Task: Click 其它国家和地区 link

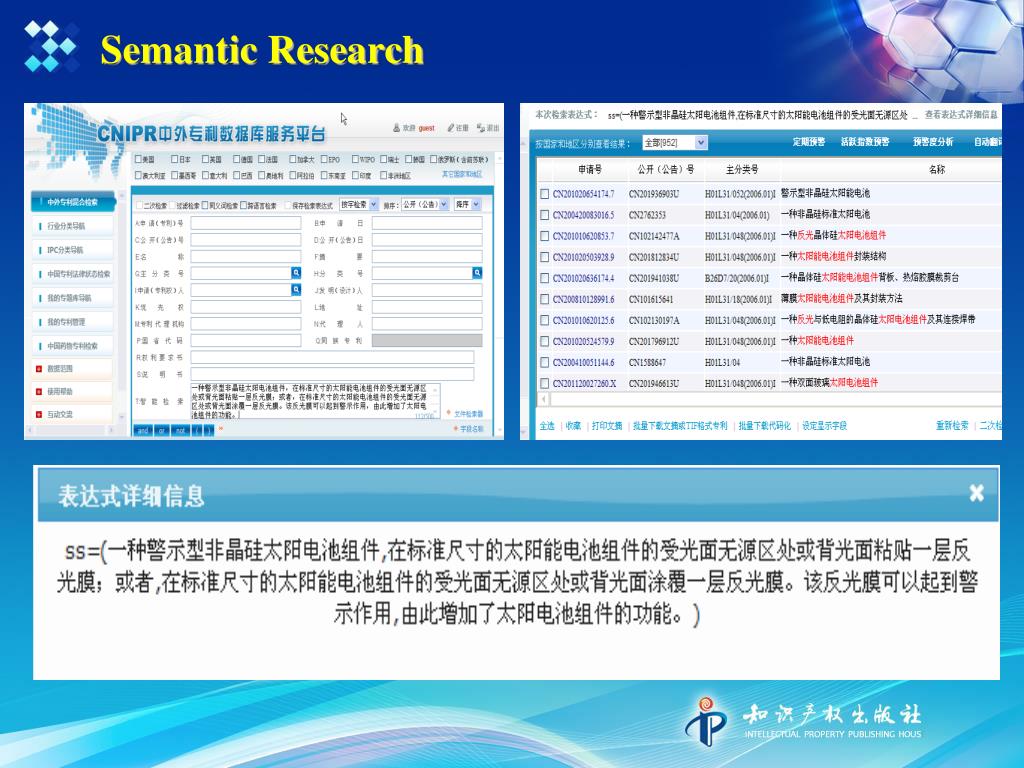Action: coord(462,174)
